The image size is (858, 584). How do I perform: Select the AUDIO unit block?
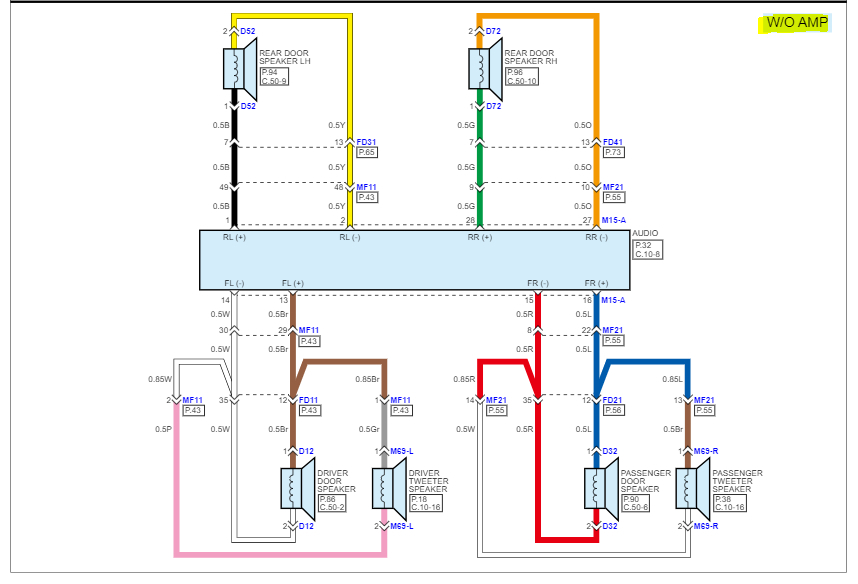pyautogui.click(x=420, y=258)
